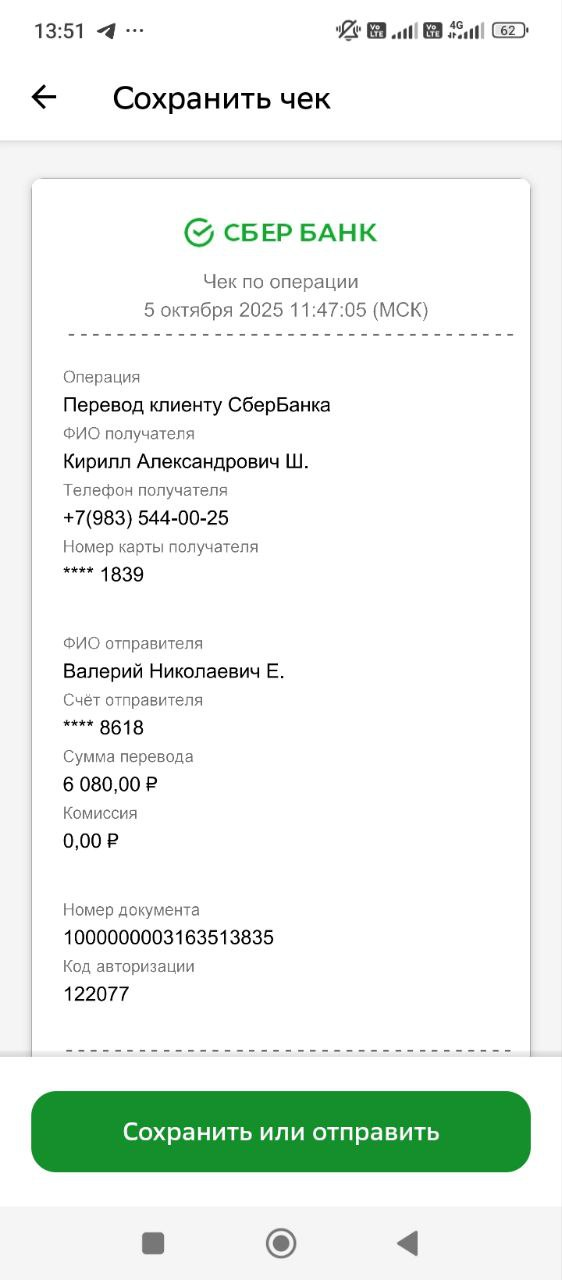The image size is (562, 1280).
Task: Tap Android recent apps square button
Action: click(153, 1243)
